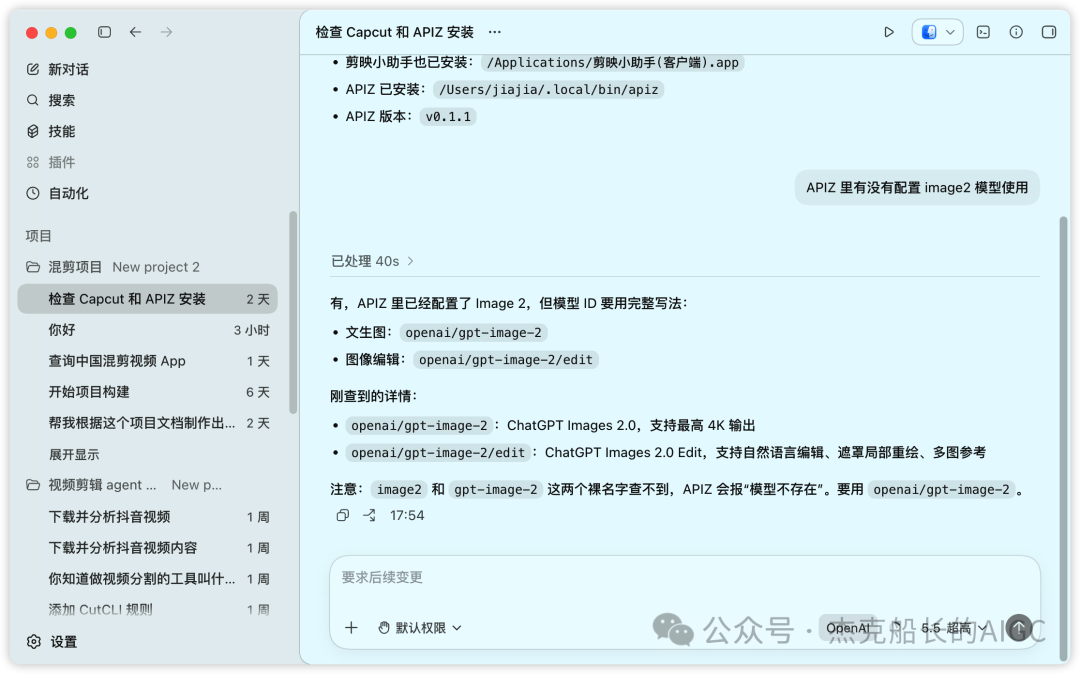
Task: Click the 检查 Capcut 和 APIZ 安装 window title
Action: [395, 32]
